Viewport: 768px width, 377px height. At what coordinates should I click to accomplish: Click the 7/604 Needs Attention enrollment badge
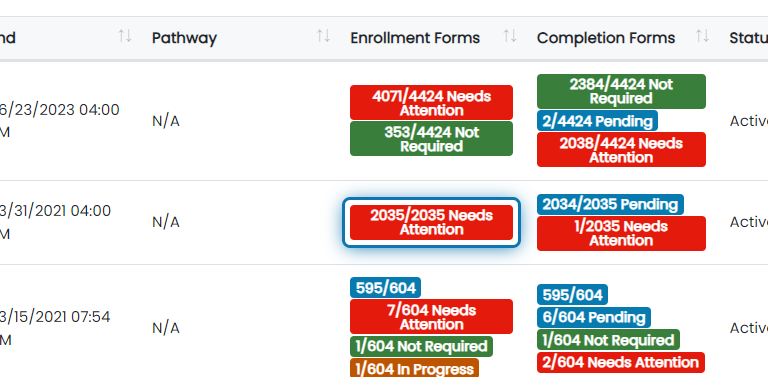point(432,317)
